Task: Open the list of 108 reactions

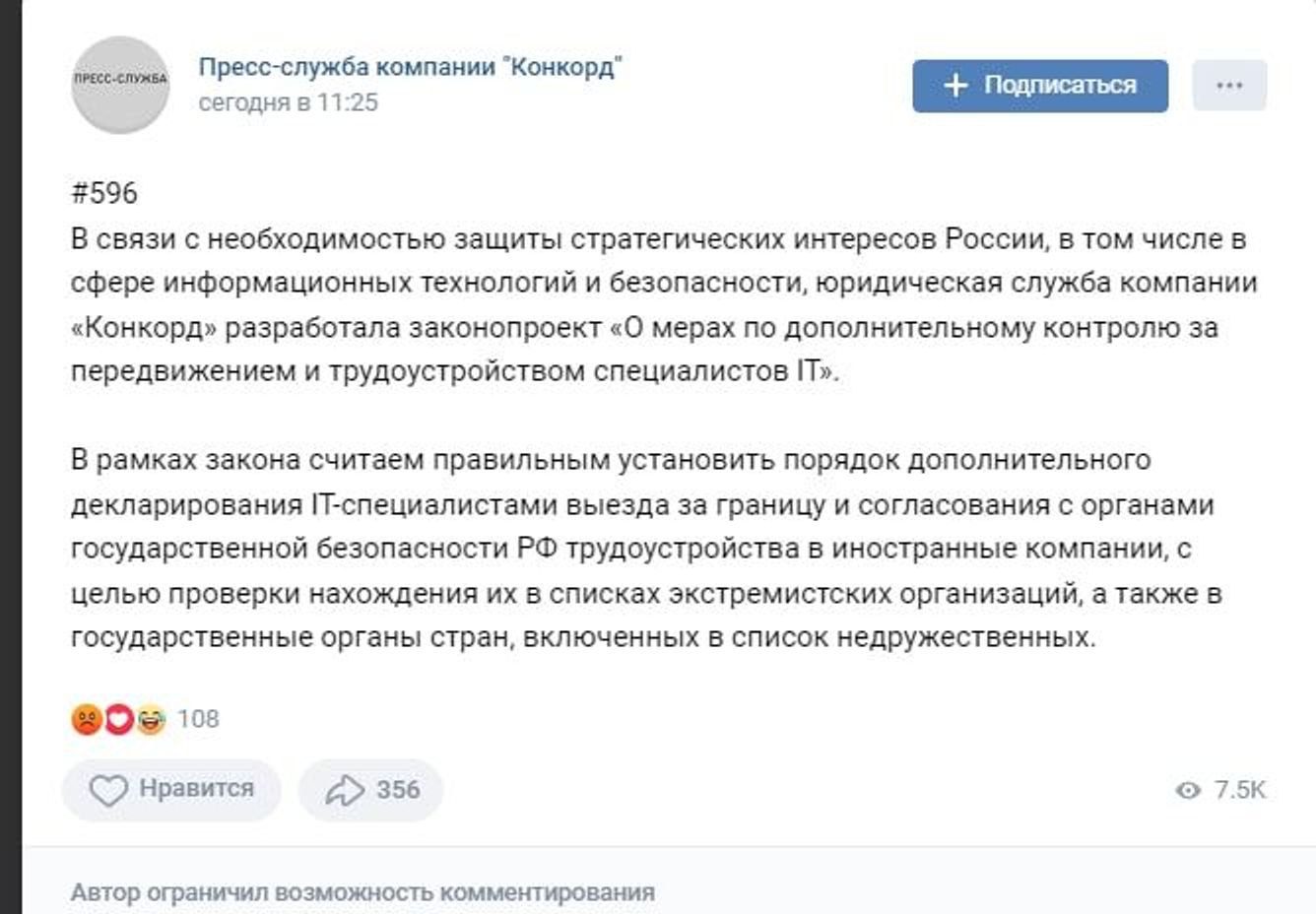Action: (x=198, y=720)
